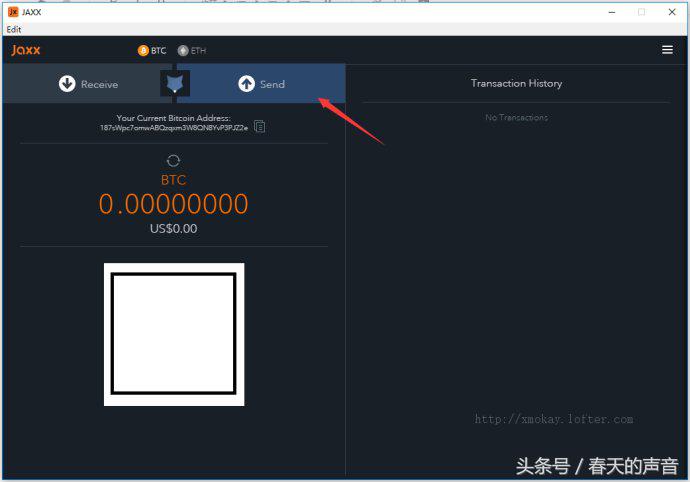The image size is (690, 482).
Task: Click the fox shapeshift icon
Action: [175, 83]
